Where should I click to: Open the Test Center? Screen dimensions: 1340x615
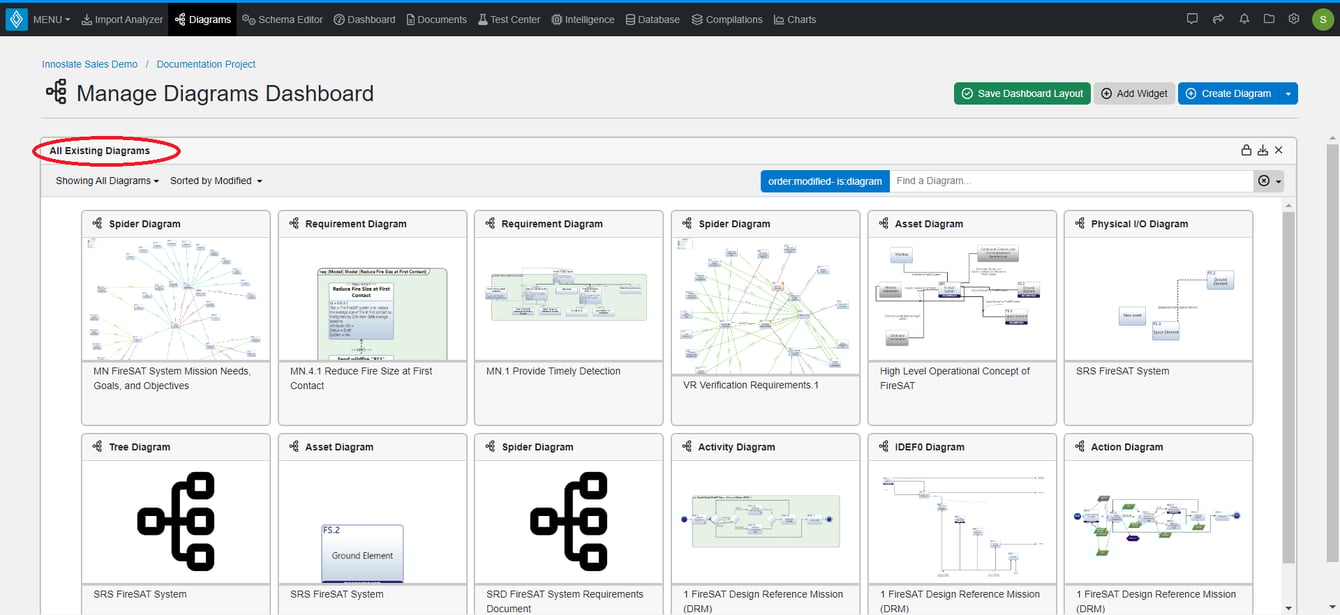click(509, 18)
